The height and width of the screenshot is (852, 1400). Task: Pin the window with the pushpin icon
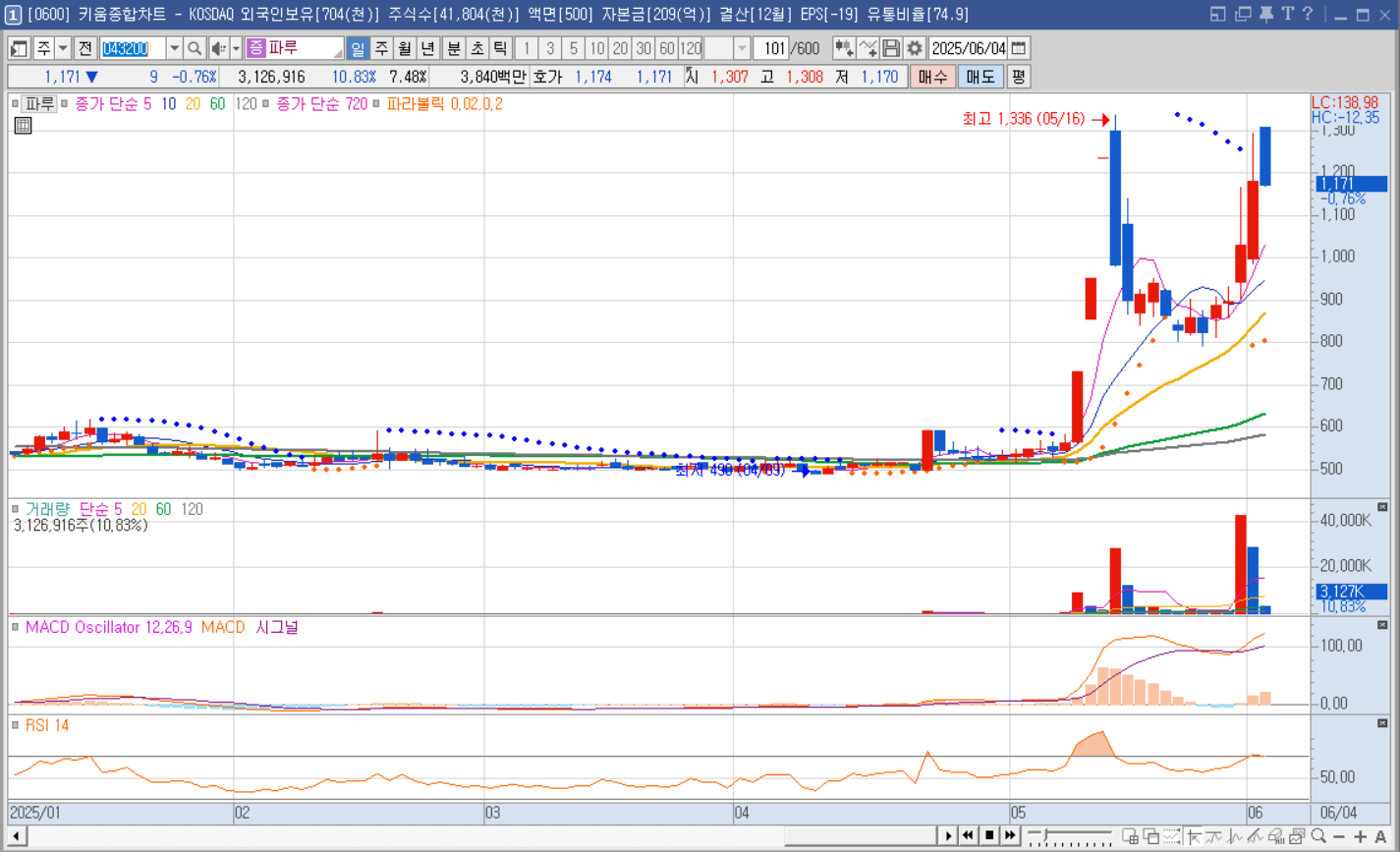tap(1265, 14)
